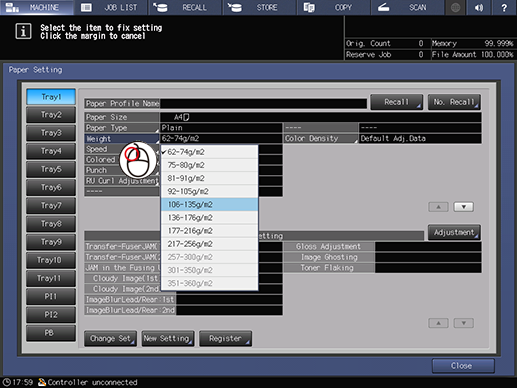Choose the 62-74g/m2 weight option
Viewport: 517px width, 388px height.
pos(209,152)
